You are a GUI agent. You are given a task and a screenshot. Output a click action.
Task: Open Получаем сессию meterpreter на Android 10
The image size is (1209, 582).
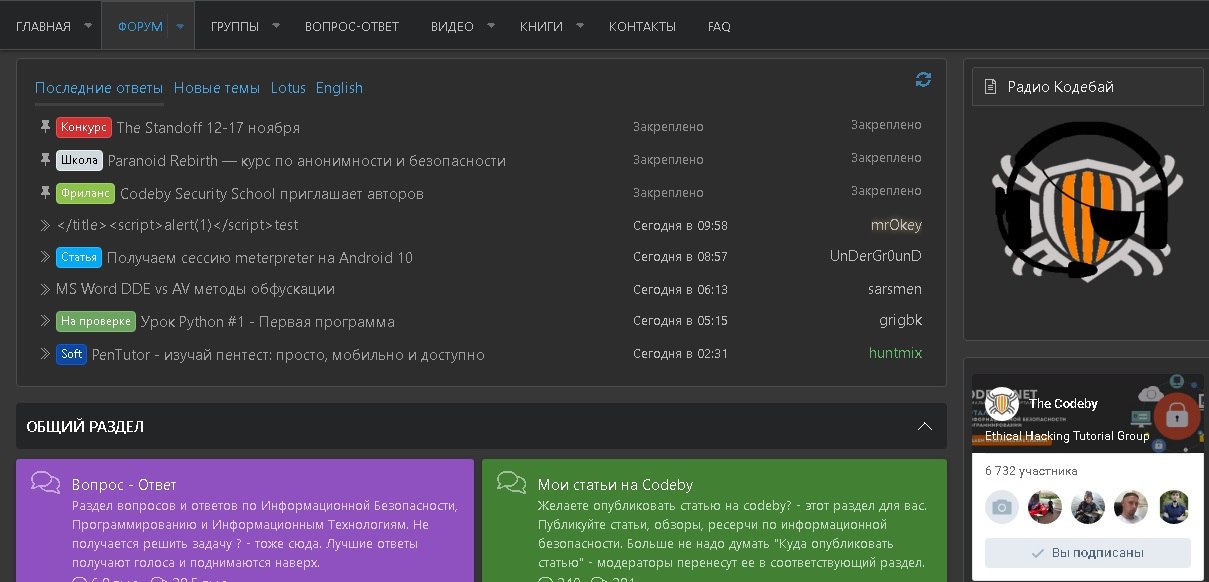[x=260, y=258]
